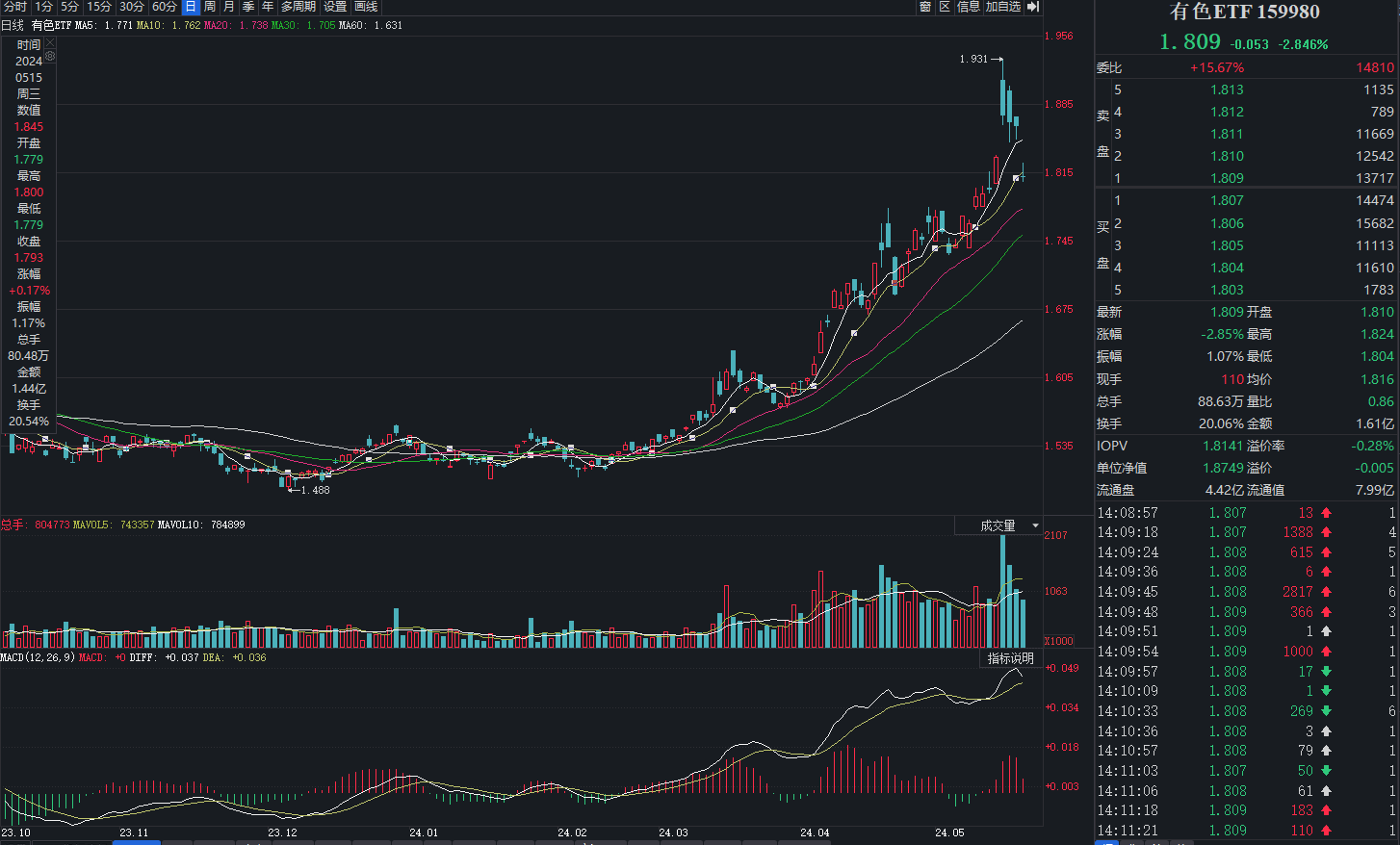Click the 24.03 date axis label

tap(673, 832)
